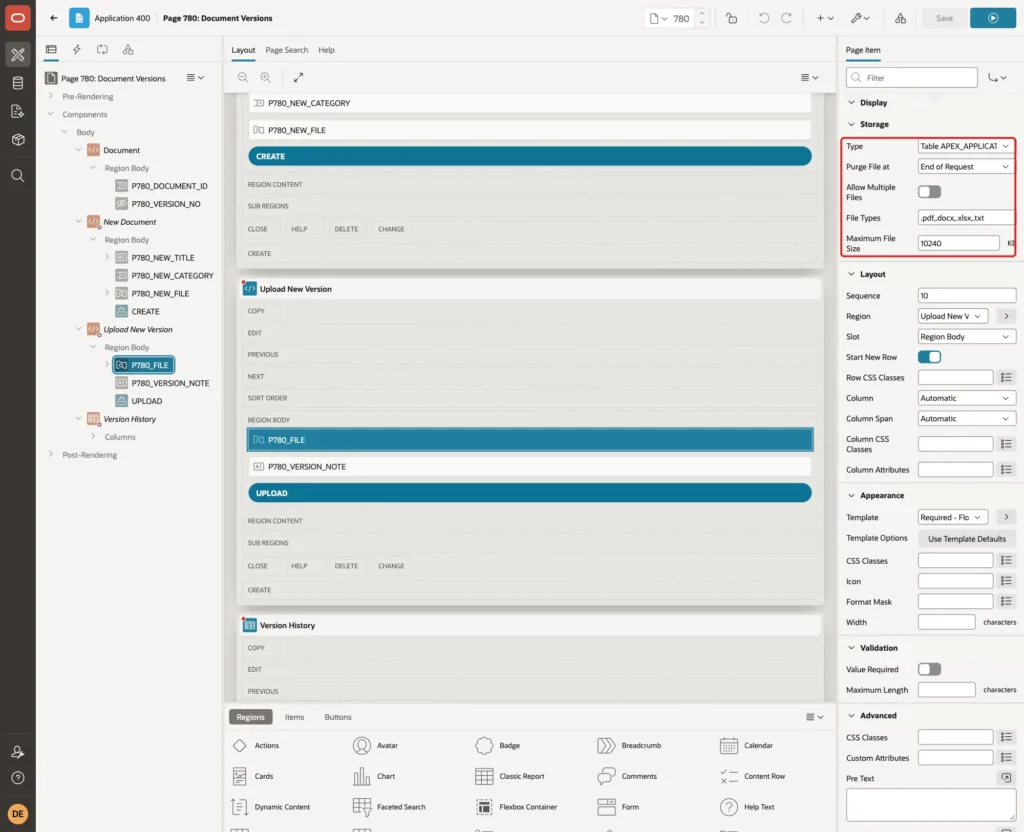Open SQL Workshop from left sidebar

pyautogui.click(x=18, y=83)
